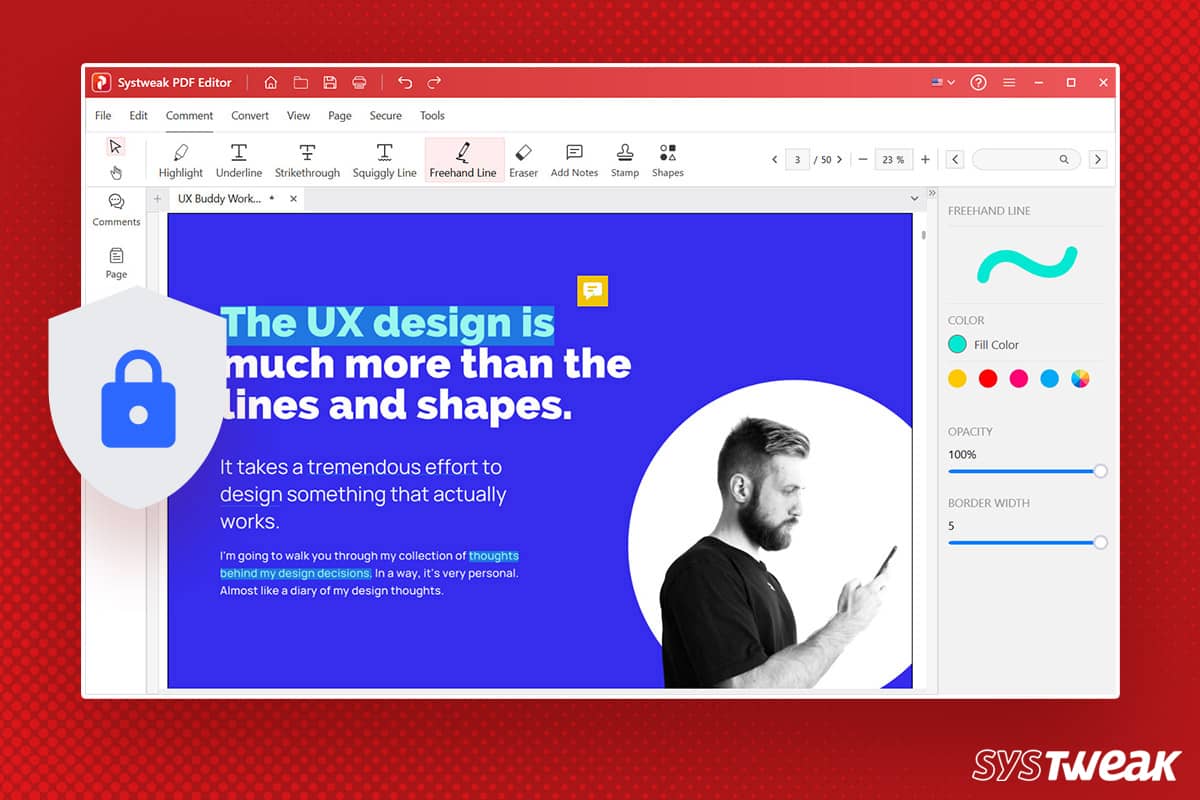Activate the arrow selection cursor
Viewport: 1200px width, 800px height.
coord(116,147)
